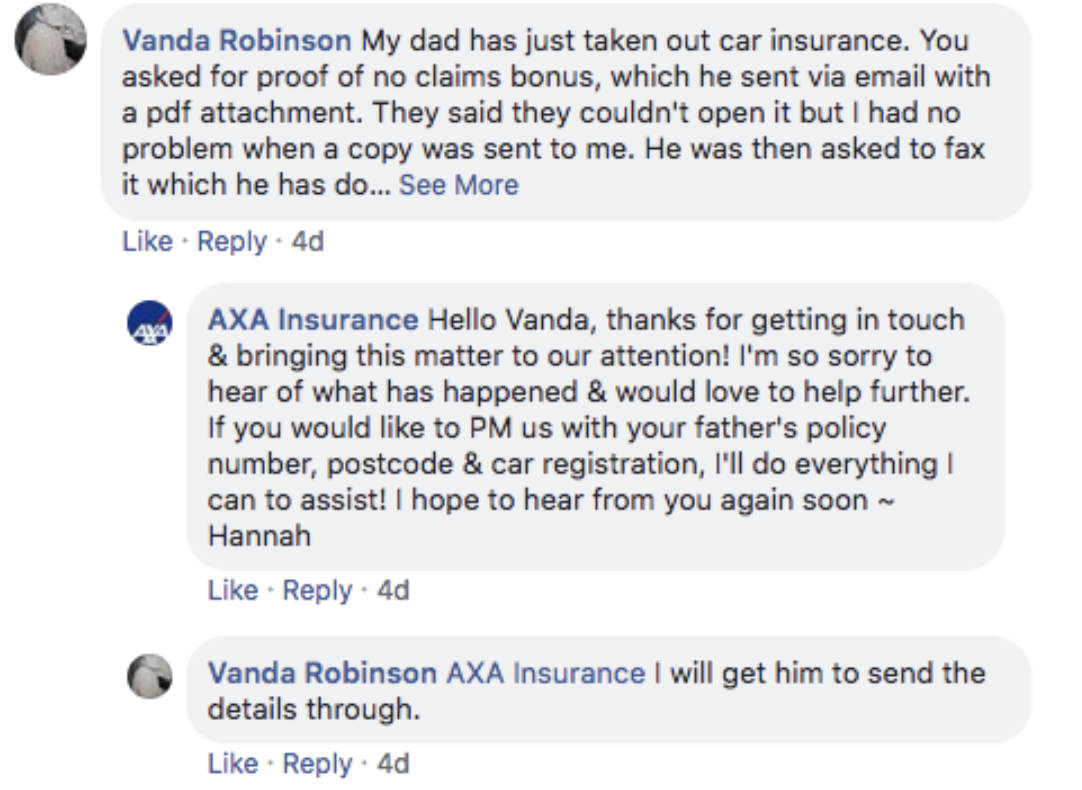Image resolution: width=1082 pixels, height=790 pixels.
Task: Open the AXA Insurance page name in its reply
Action: [x=313, y=320]
